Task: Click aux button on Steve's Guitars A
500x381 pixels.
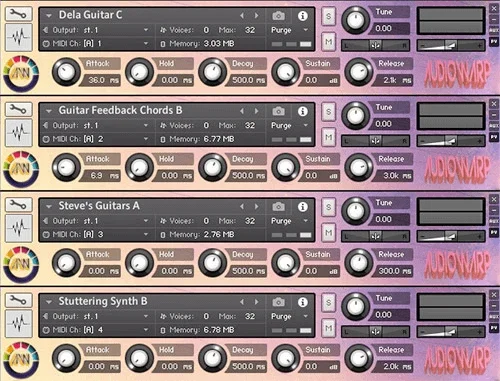Action: pyautogui.click(x=494, y=221)
